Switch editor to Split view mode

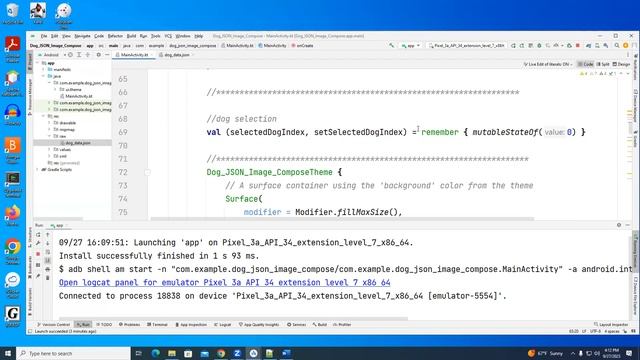(x=603, y=64)
